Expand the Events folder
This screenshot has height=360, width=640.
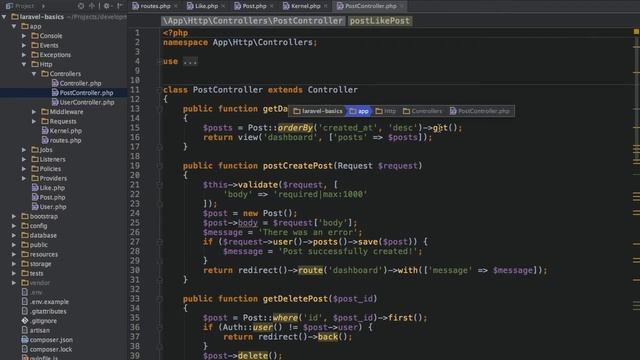tap(24, 45)
